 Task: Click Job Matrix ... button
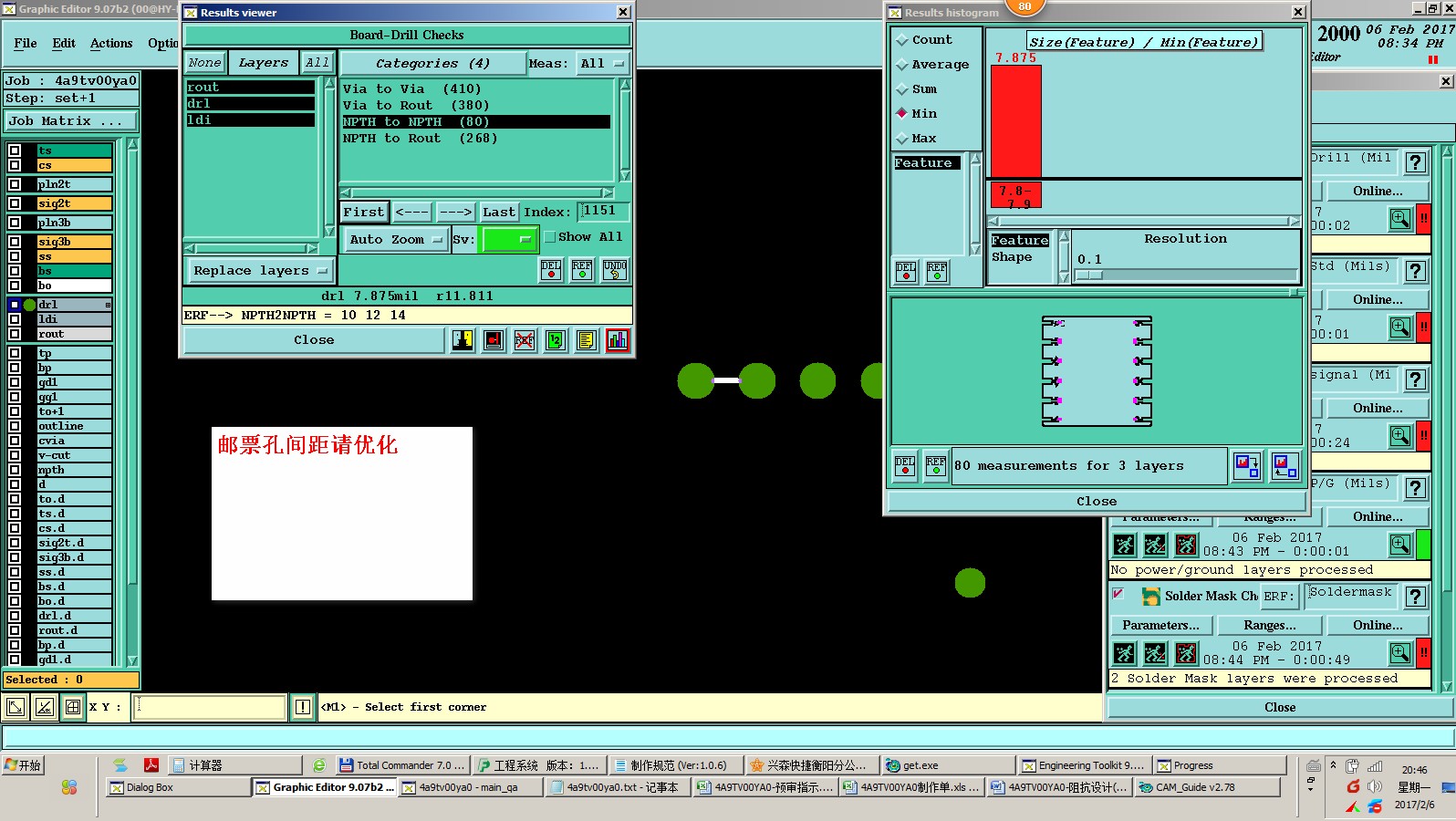pyautogui.click(x=71, y=120)
